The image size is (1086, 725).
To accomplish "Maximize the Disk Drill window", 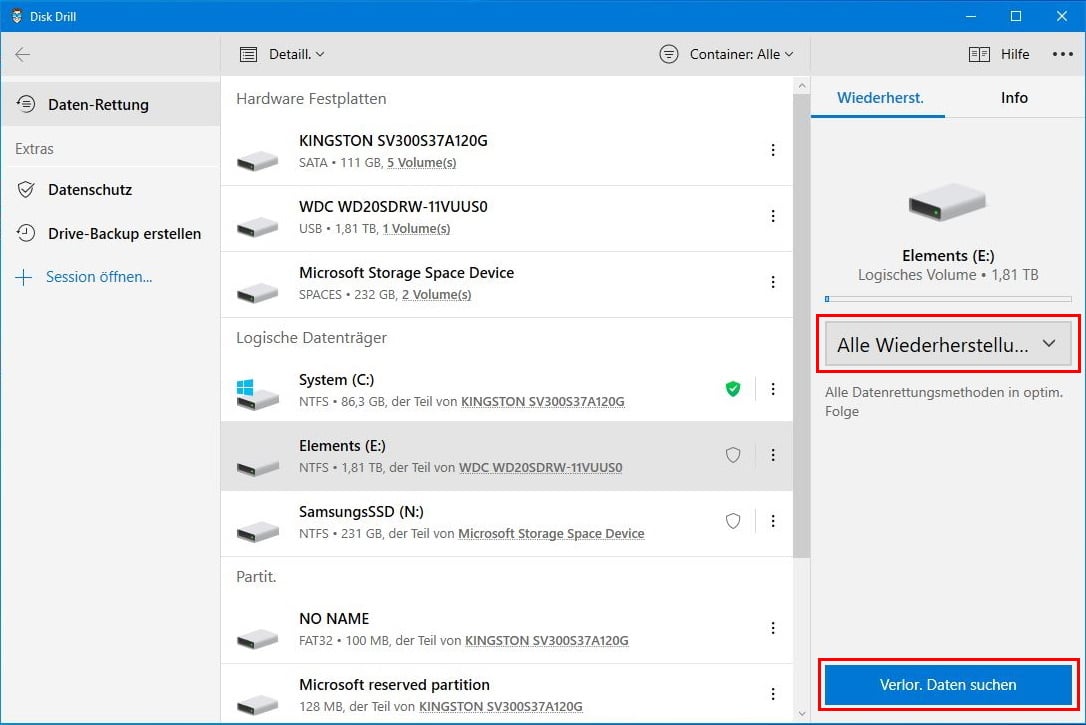I will (x=1015, y=16).
